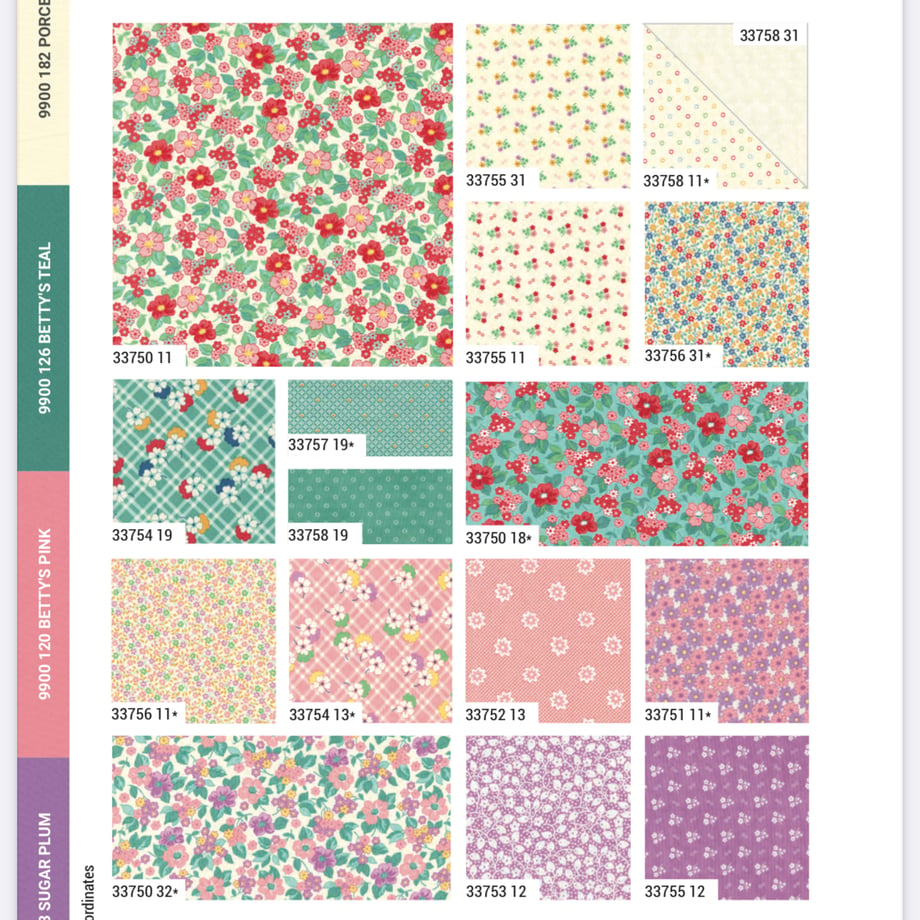Pick the pink plaid swatch 33754 13
Viewport: 920px width, 920px height.
point(370,641)
